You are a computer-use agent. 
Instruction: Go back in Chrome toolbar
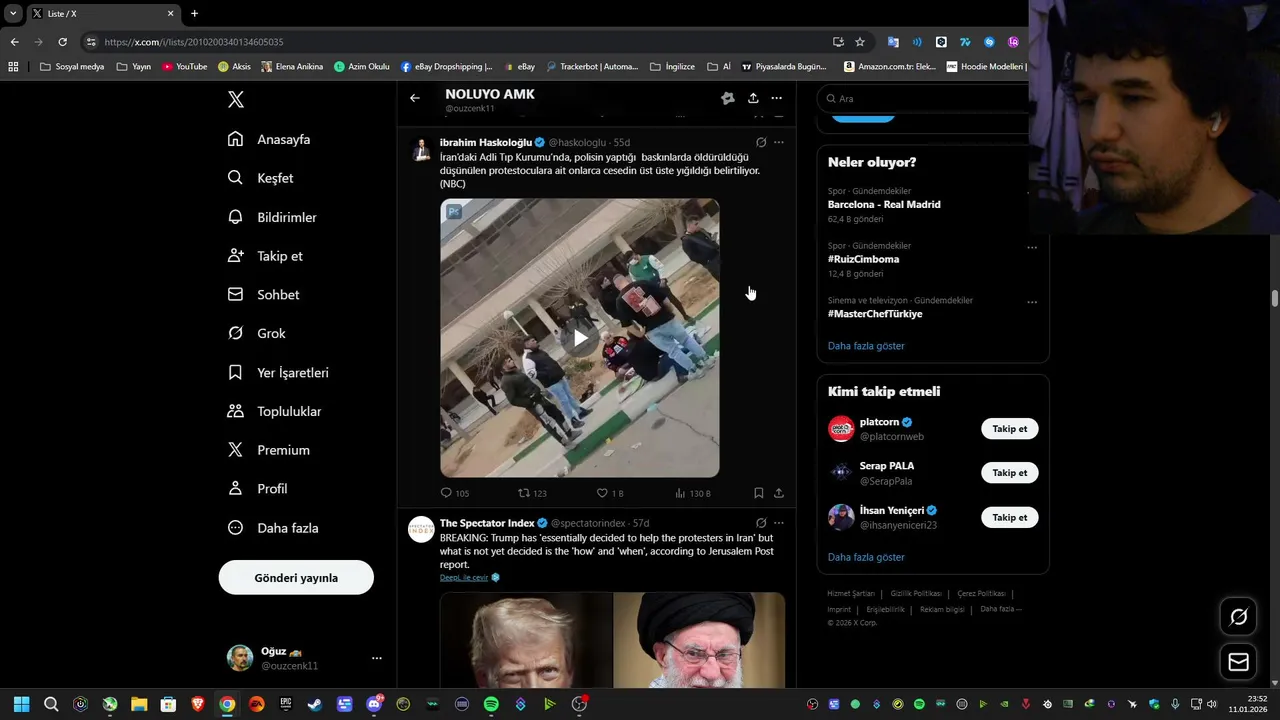pos(14,42)
